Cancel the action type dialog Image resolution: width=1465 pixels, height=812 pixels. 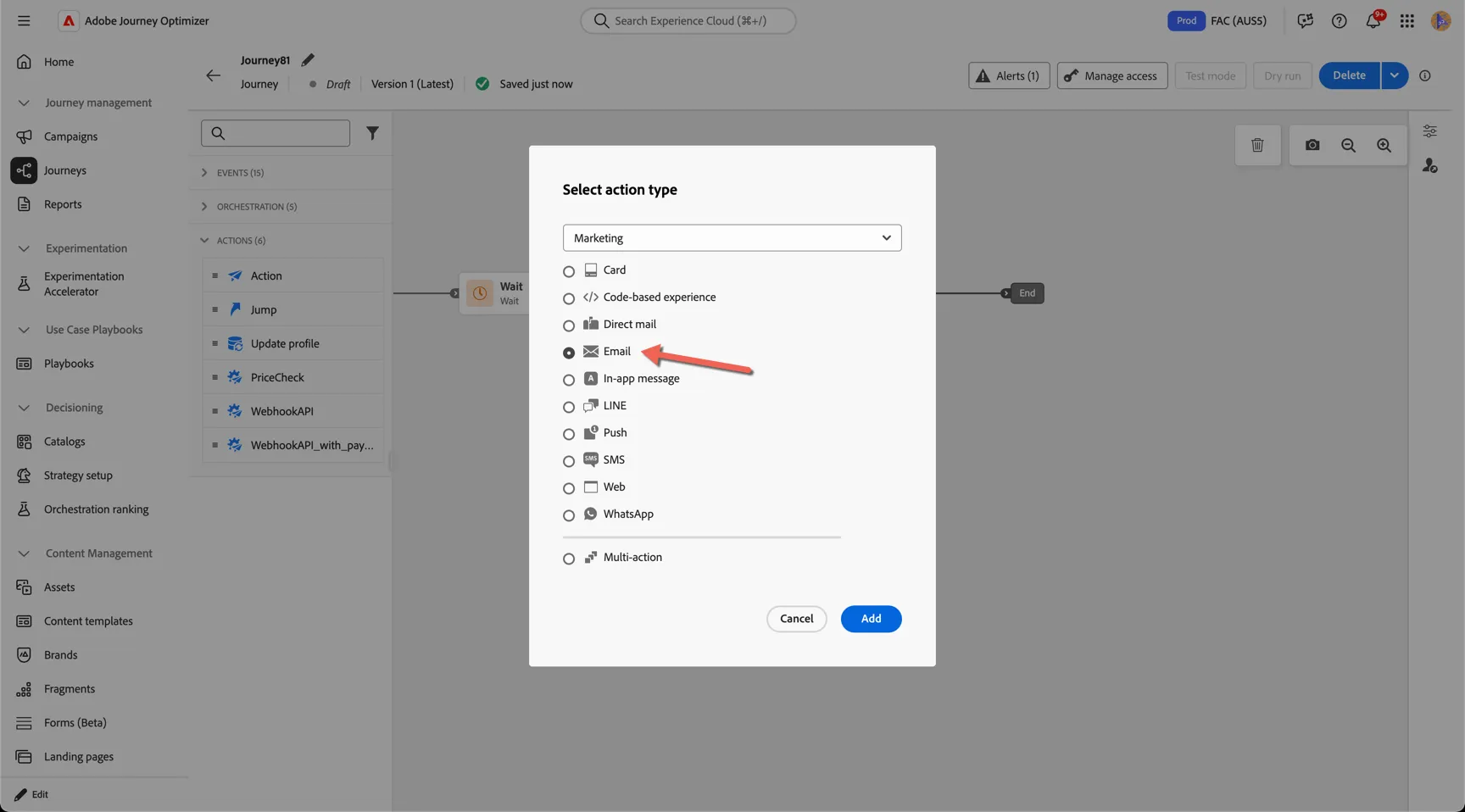(x=796, y=619)
